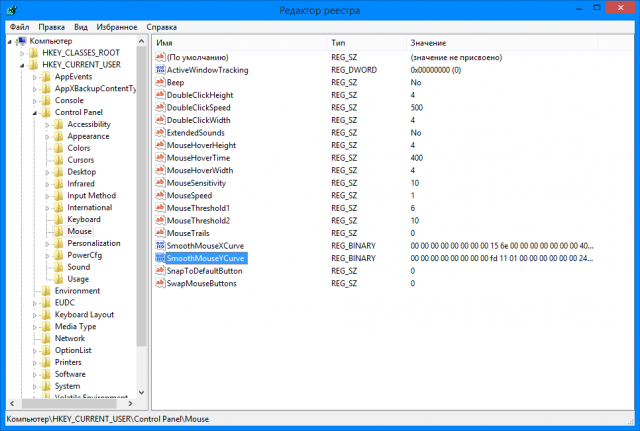The width and height of the screenshot is (640, 431).
Task: Sort values by the Тип column header
Action: click(x=366, y=42)
